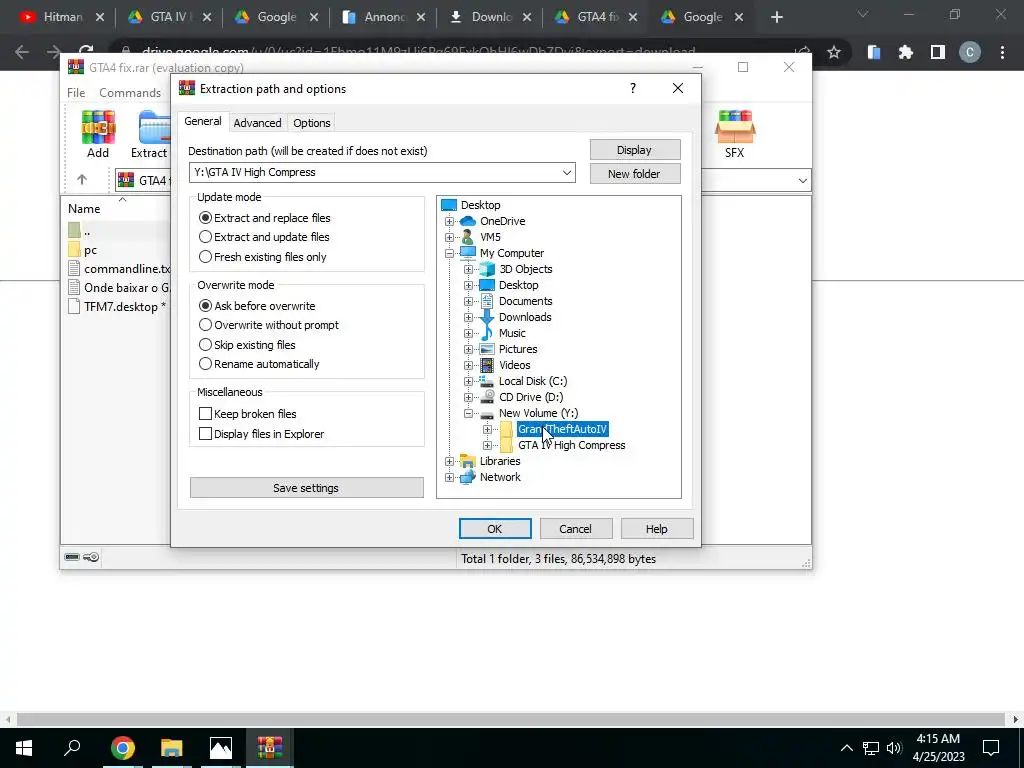This screenshot has width=1024, height=768.
Task: Select Rename automatically option
Action: pyautogui.click(x=259, y=364)
